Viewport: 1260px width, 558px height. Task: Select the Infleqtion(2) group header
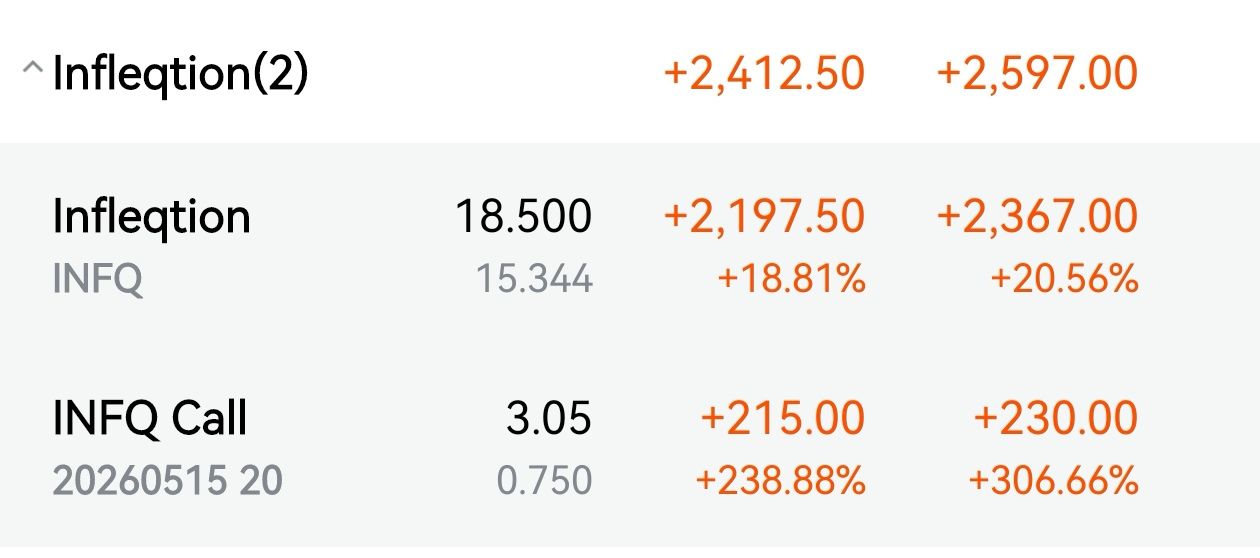(180, 74)
